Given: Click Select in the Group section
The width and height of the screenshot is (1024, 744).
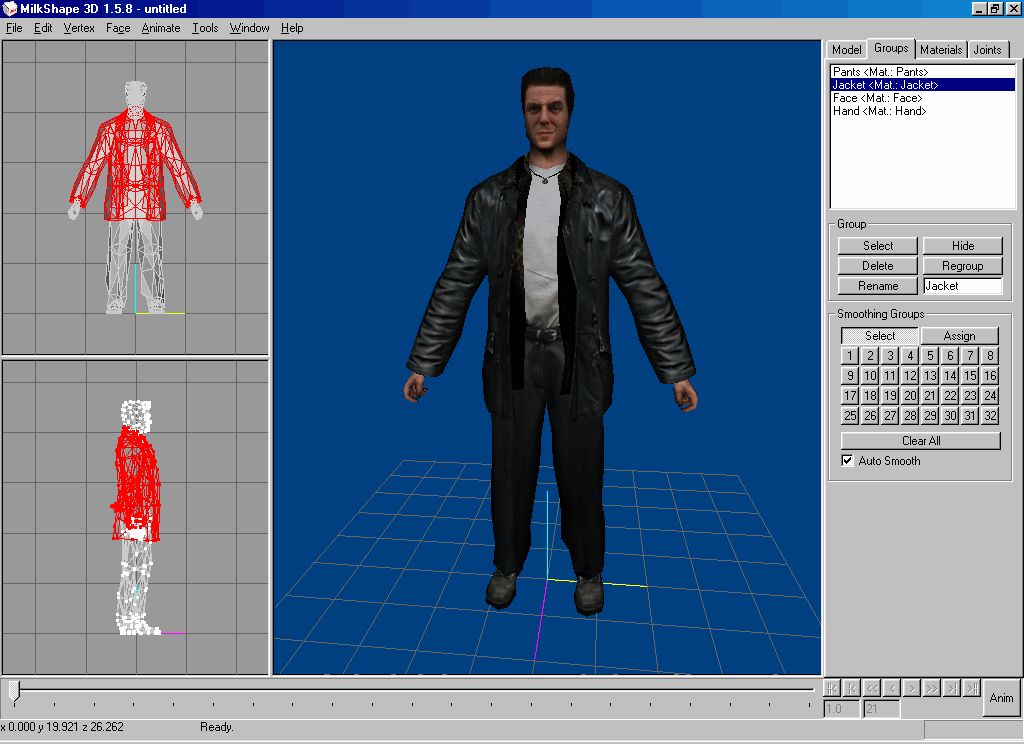Looking at the screenshot, I should pos(878,246).
